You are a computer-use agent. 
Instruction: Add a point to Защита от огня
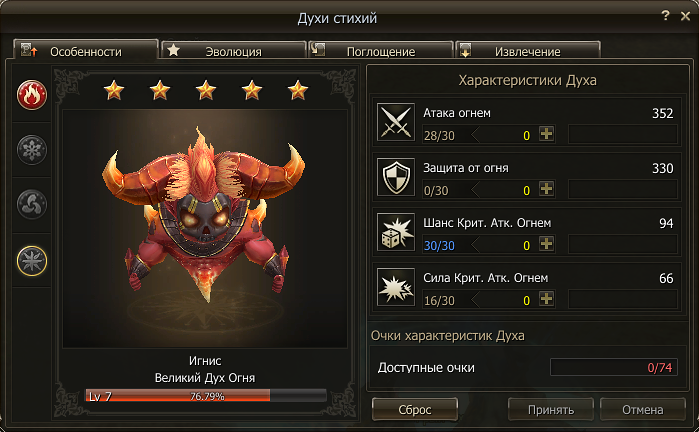(546, 189)
